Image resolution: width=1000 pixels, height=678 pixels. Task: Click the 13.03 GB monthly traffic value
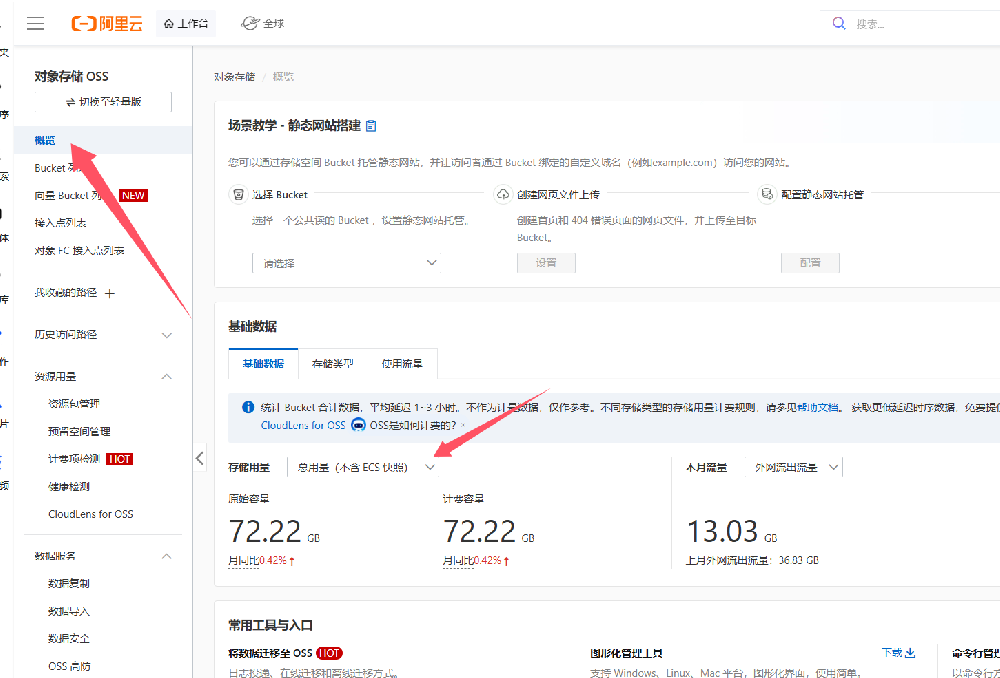(x=732, y=531)
